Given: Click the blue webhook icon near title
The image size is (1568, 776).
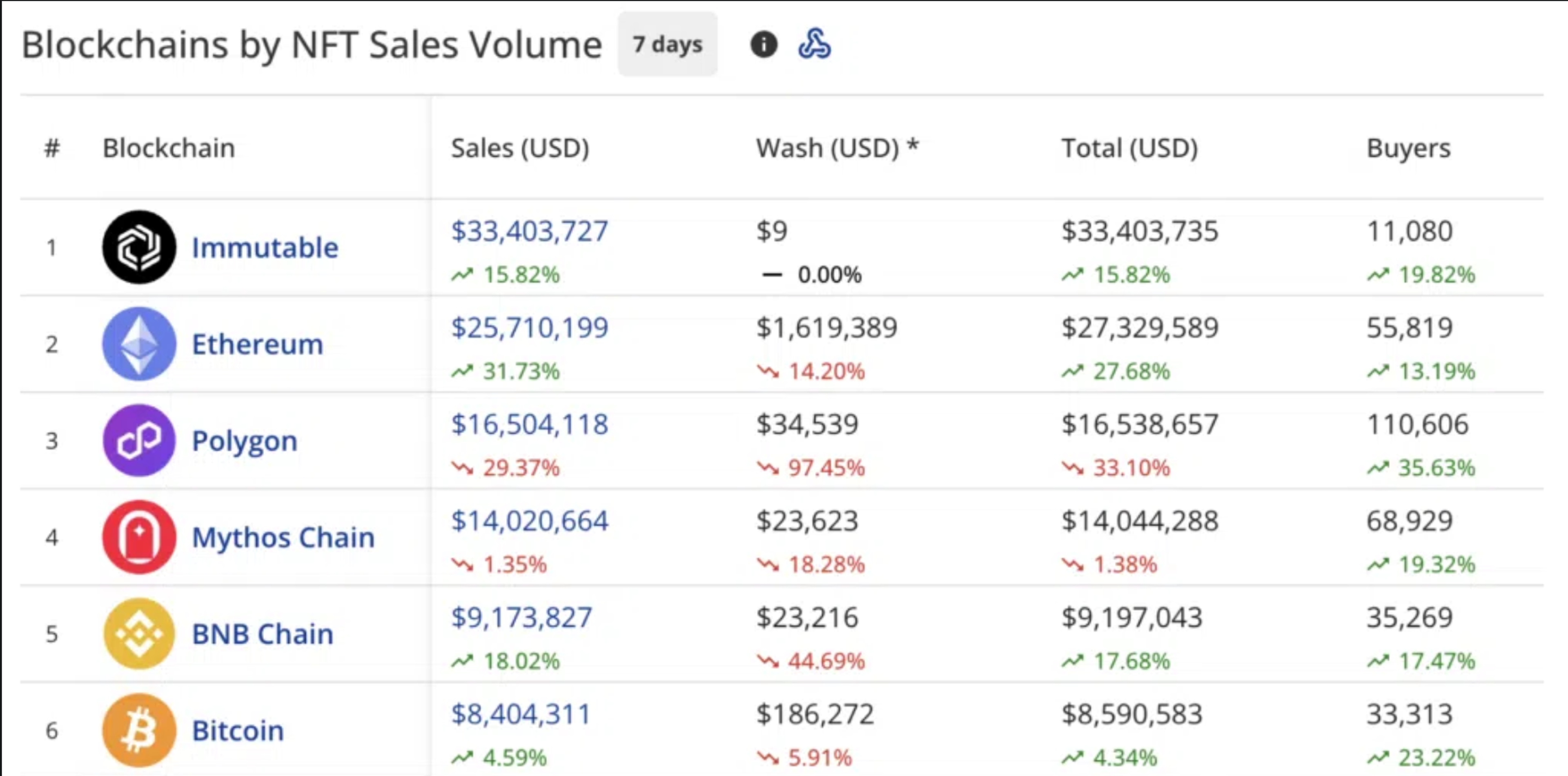Looking at the screenshot, I should pyautogui.click(x=814, y=44).
